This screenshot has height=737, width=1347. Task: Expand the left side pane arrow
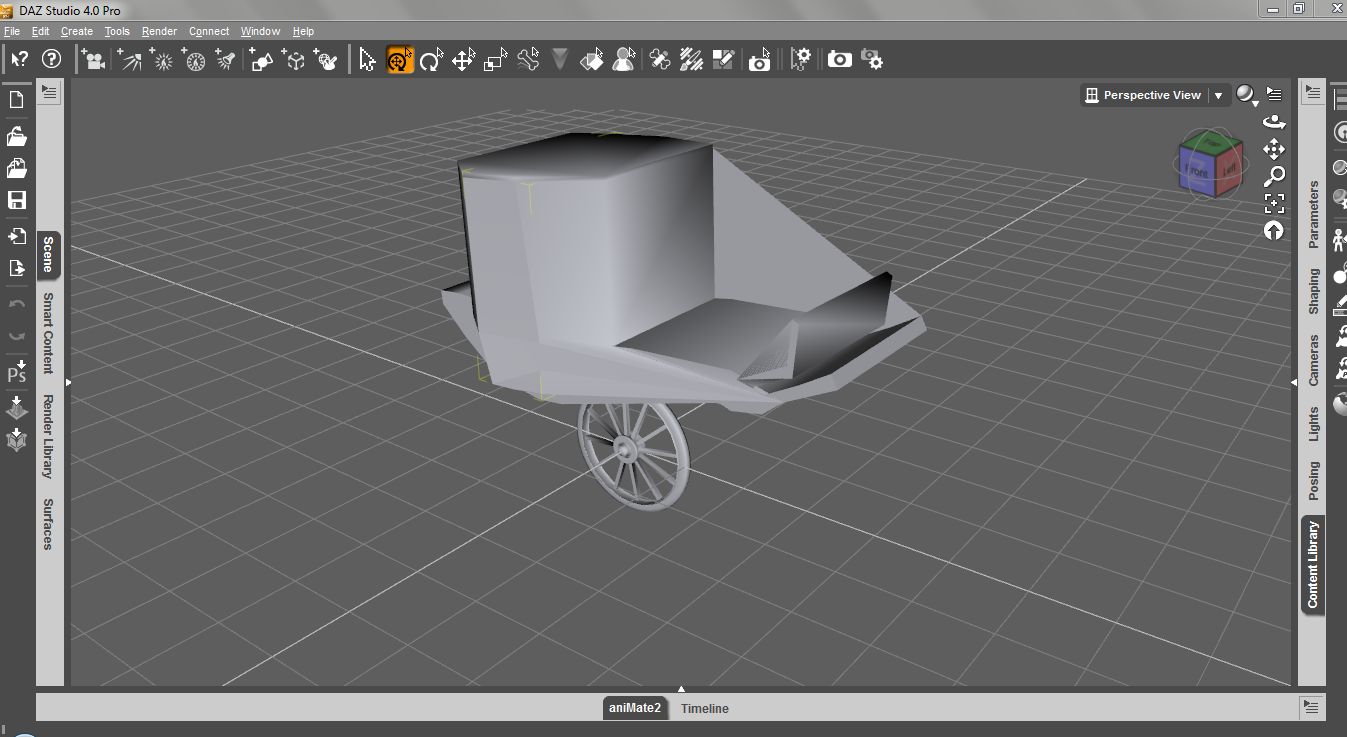[x=68, y=382]
